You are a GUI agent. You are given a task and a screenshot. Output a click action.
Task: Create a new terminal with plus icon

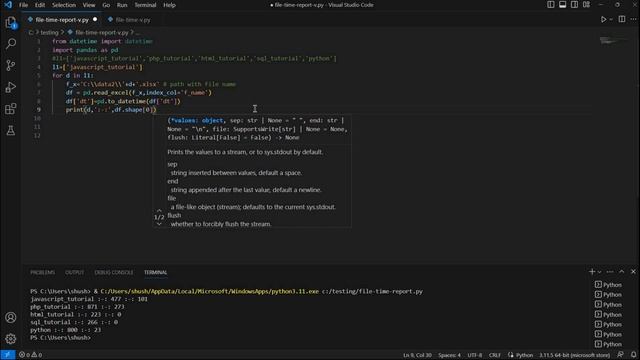pyautogui.click(x=592, y=272)
